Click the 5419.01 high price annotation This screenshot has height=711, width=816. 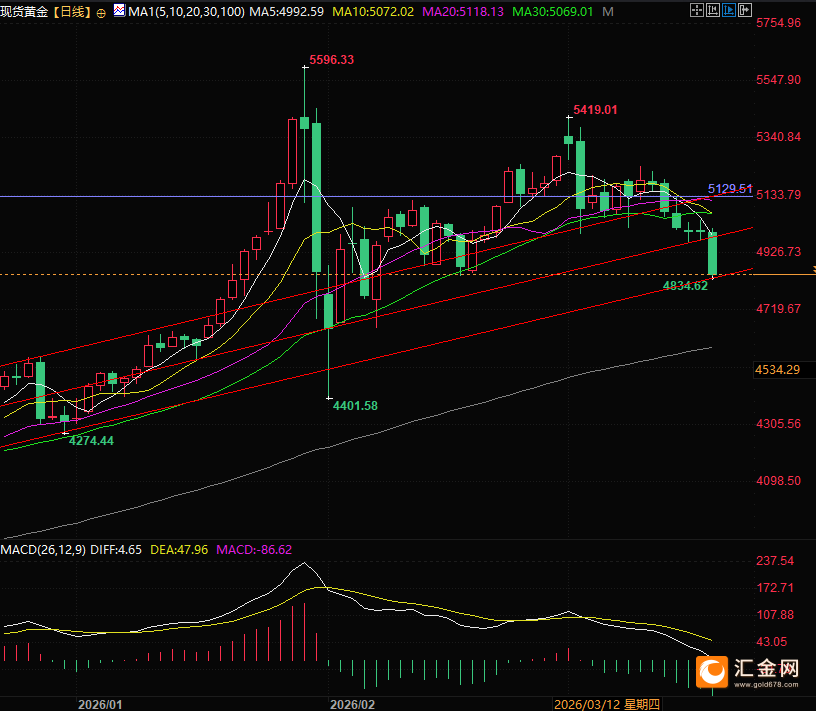pos(595,110)
